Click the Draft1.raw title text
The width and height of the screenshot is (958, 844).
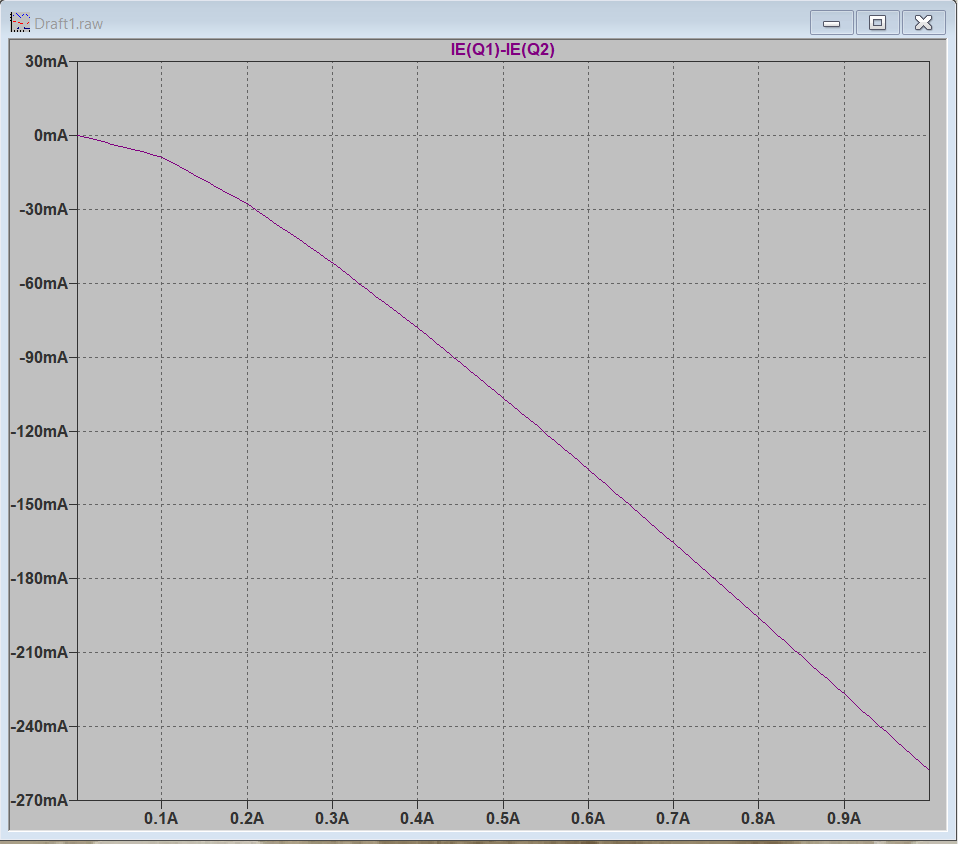pos(68,24)
